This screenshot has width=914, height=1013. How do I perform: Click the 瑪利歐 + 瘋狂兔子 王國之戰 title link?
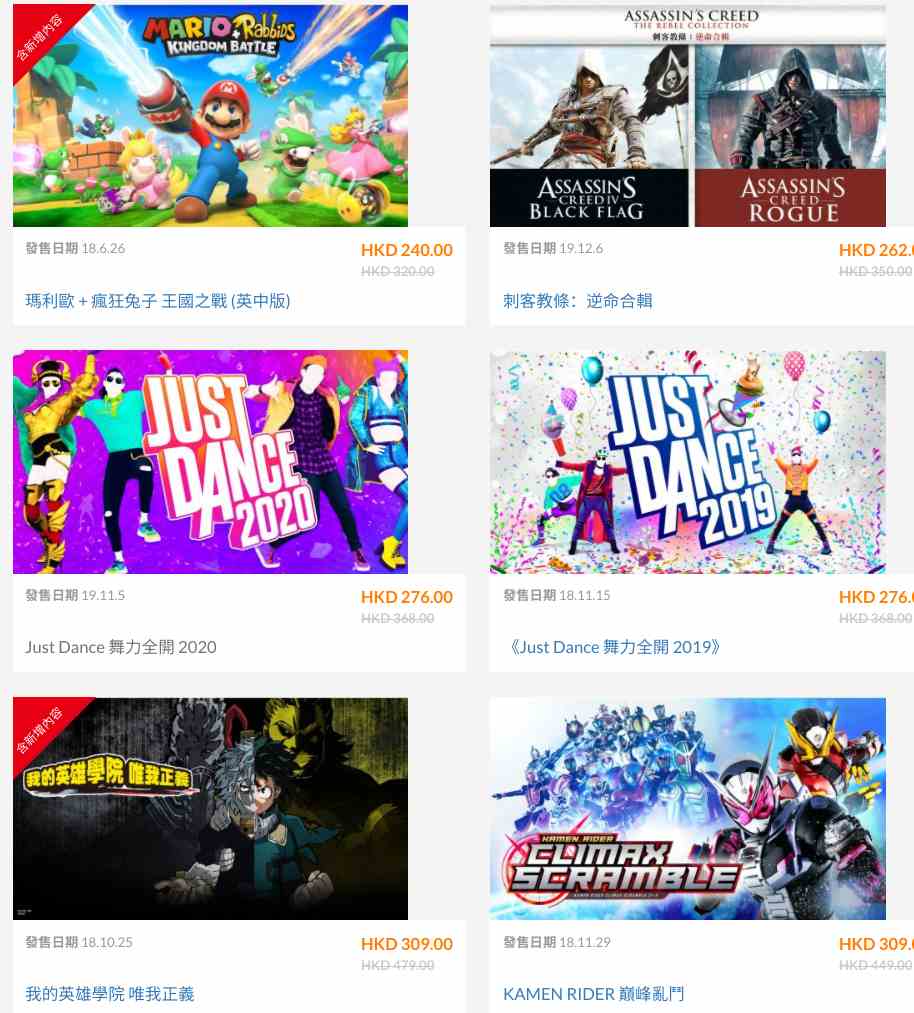point(158,300)
